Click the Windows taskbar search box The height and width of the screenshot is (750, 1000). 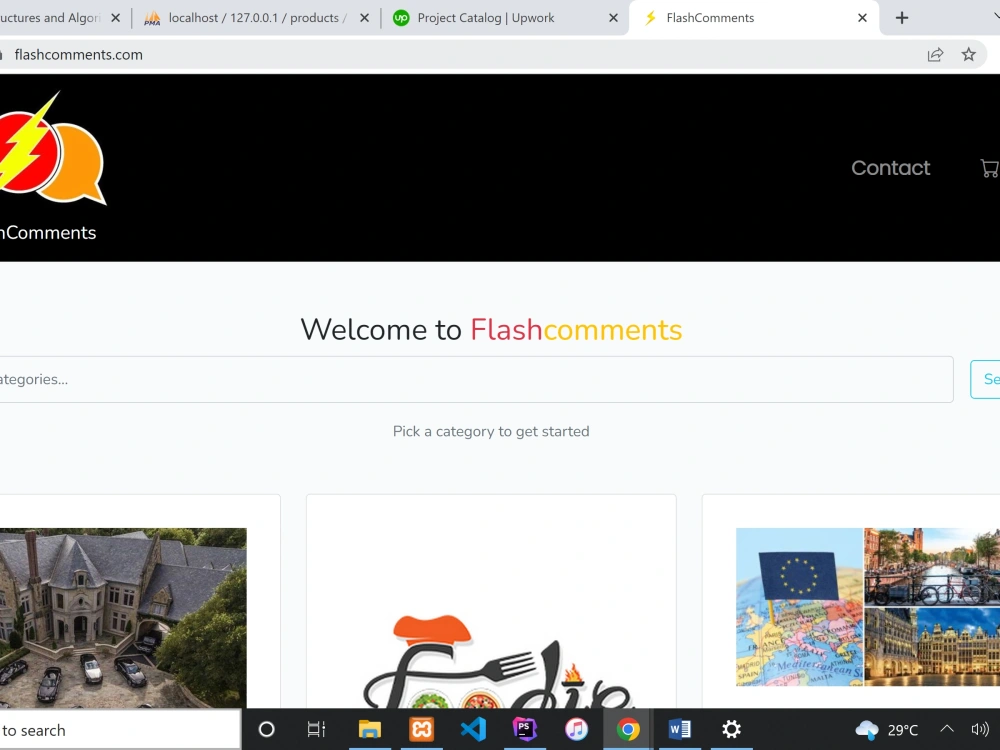[120, 730]
